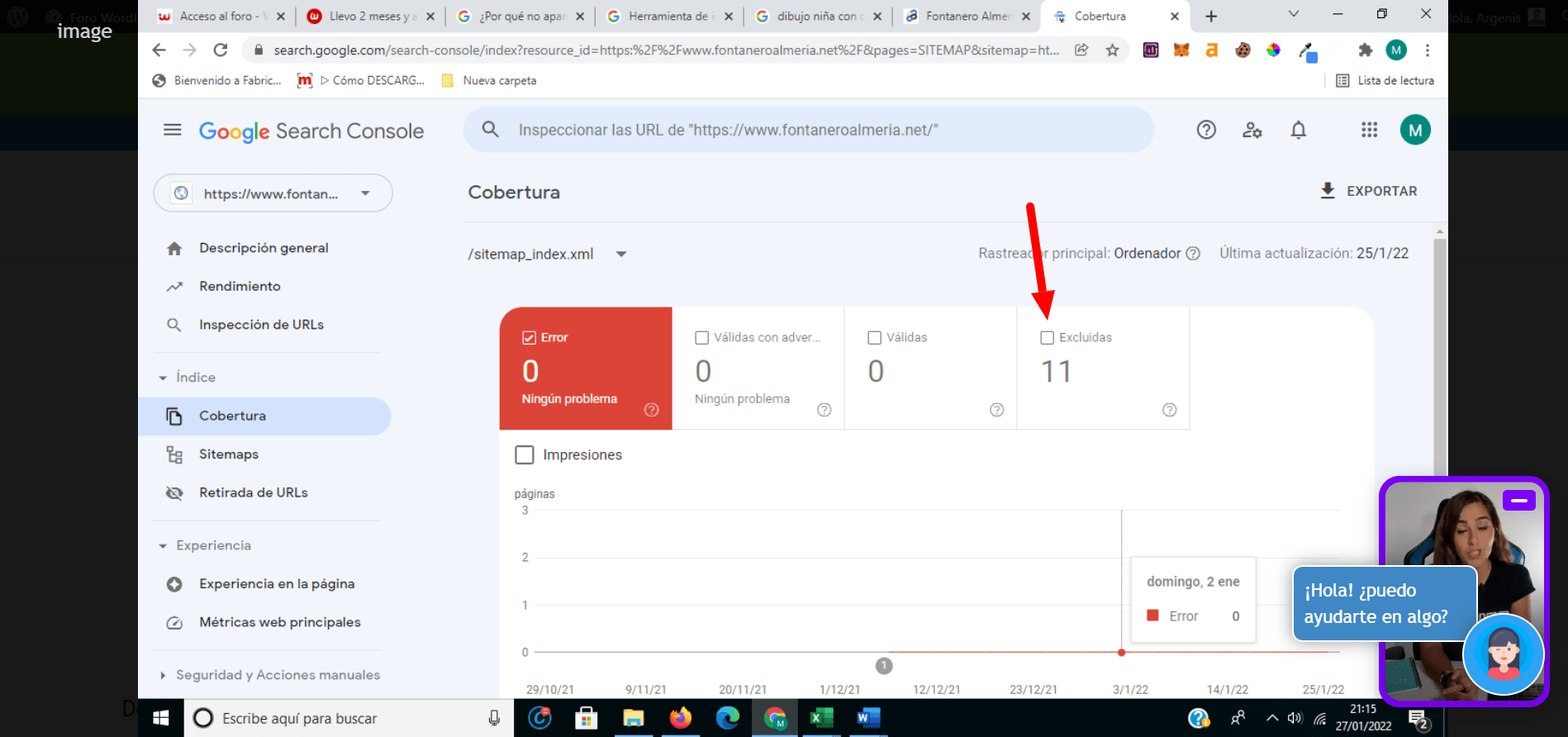The image size is (1568, 737).
Task: Open the Windows Start menu
Action: click(x=161, y=718)
